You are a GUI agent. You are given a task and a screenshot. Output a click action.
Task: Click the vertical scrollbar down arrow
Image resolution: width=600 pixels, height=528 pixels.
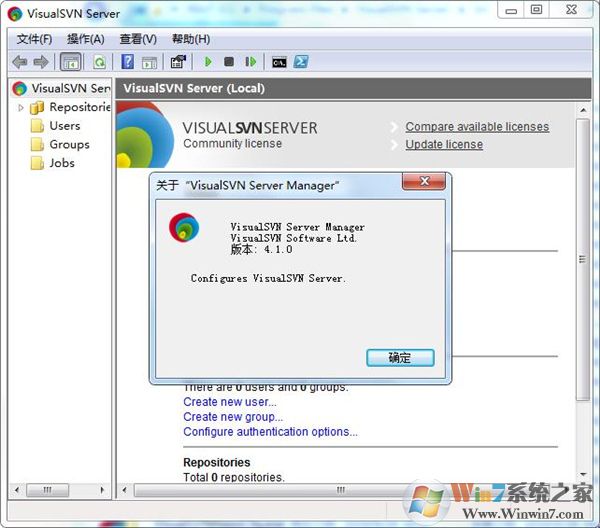(x=583, y=474)
